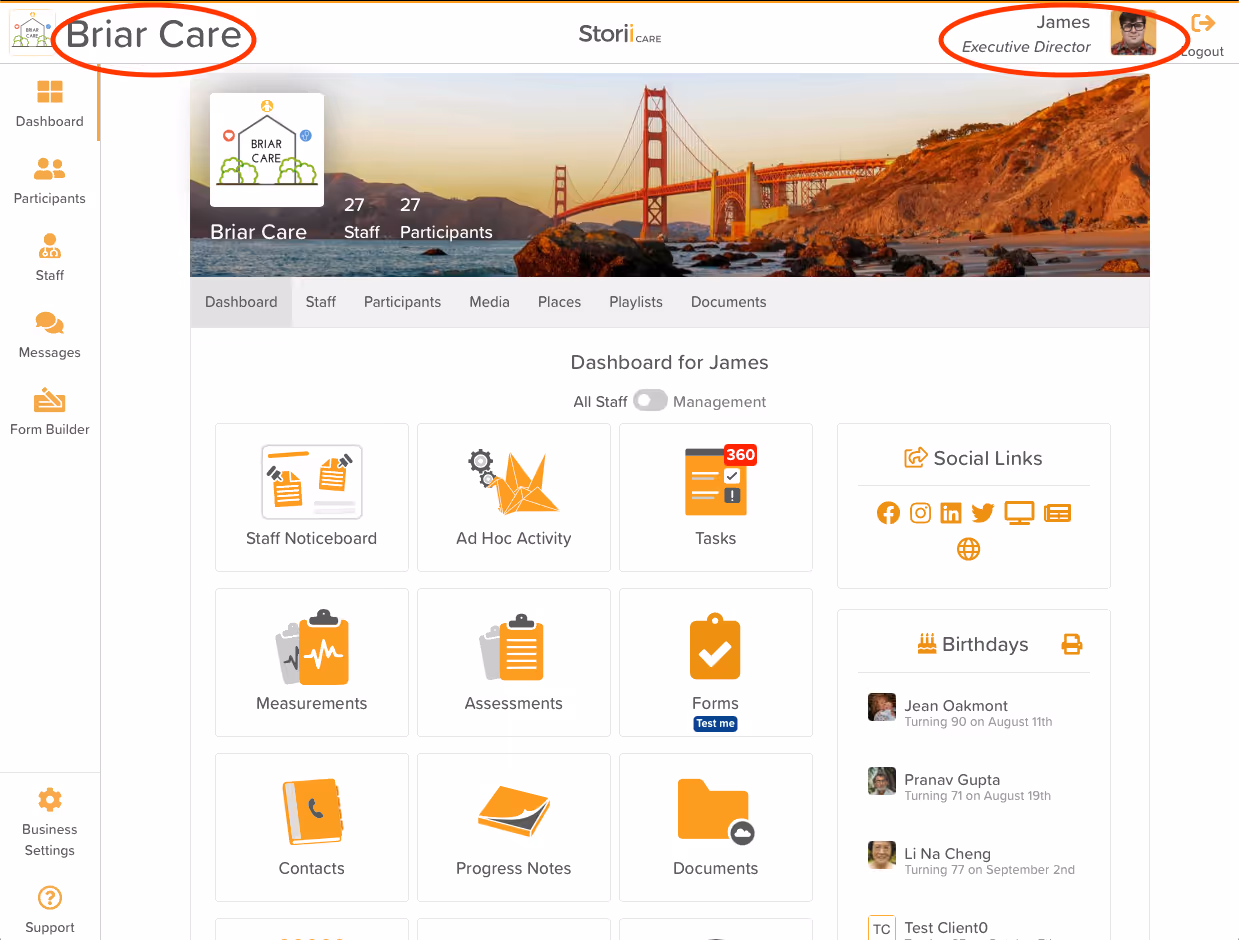Open Form Builder in the sidebar
Screen dimensions: 1239x940
[50, 412]
